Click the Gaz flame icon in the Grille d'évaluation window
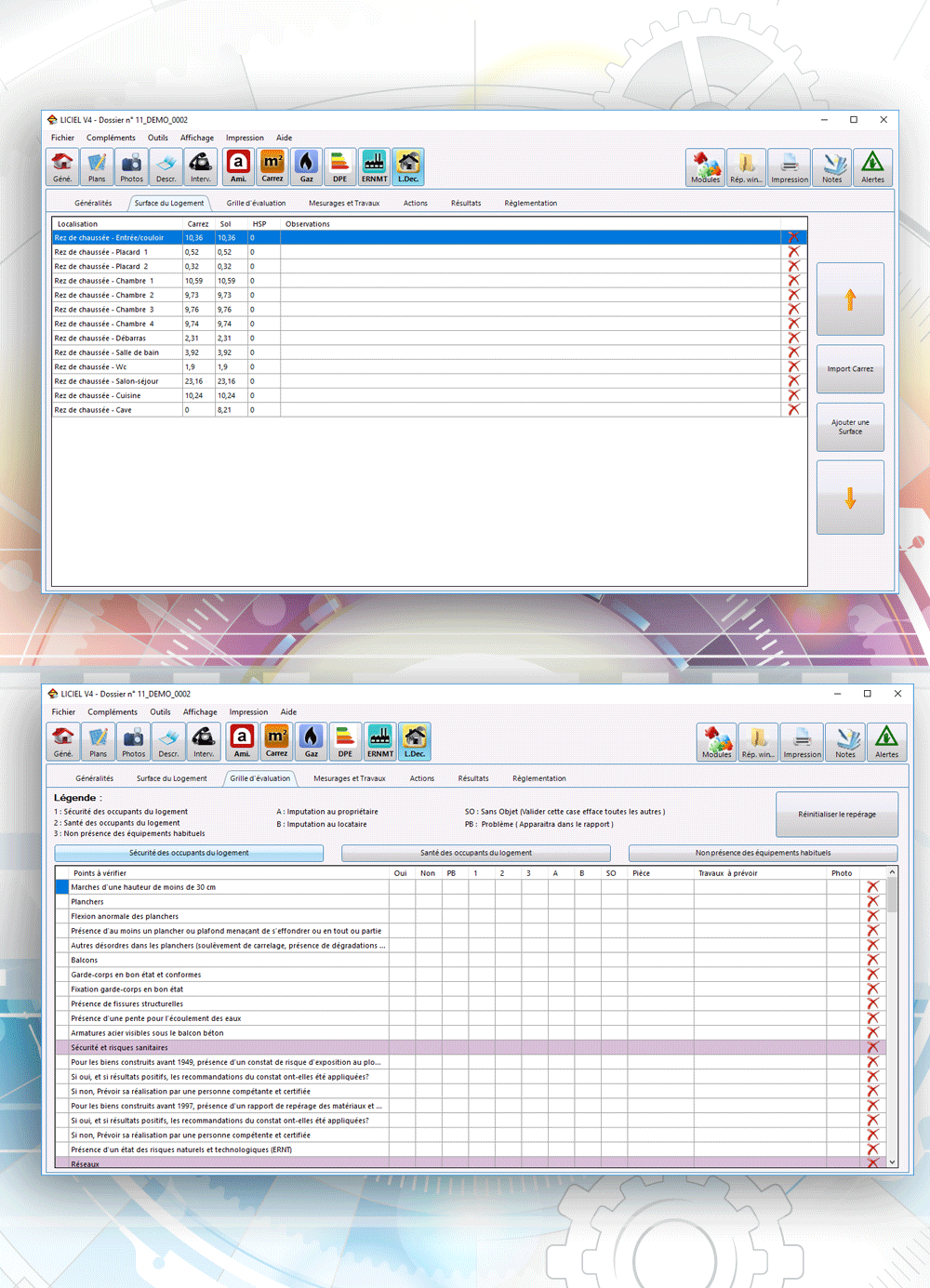 point(312,741)
